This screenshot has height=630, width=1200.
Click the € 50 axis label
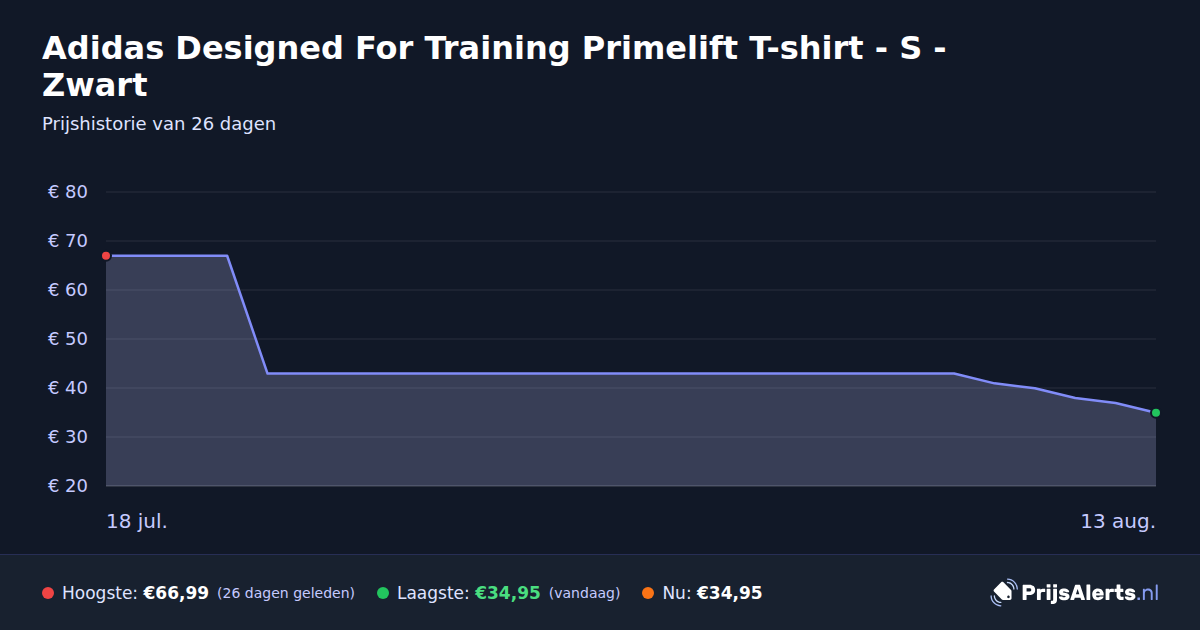click(68, 339)
